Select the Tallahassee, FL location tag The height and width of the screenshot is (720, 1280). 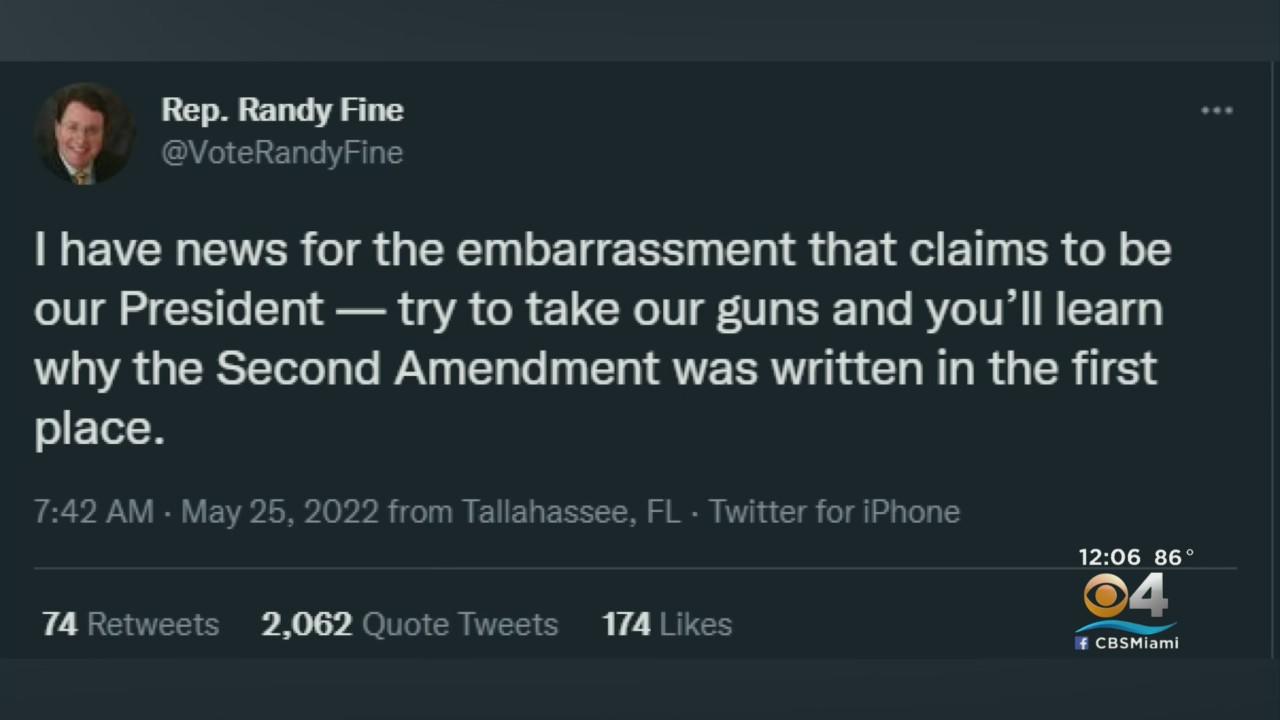coord(570,512)
